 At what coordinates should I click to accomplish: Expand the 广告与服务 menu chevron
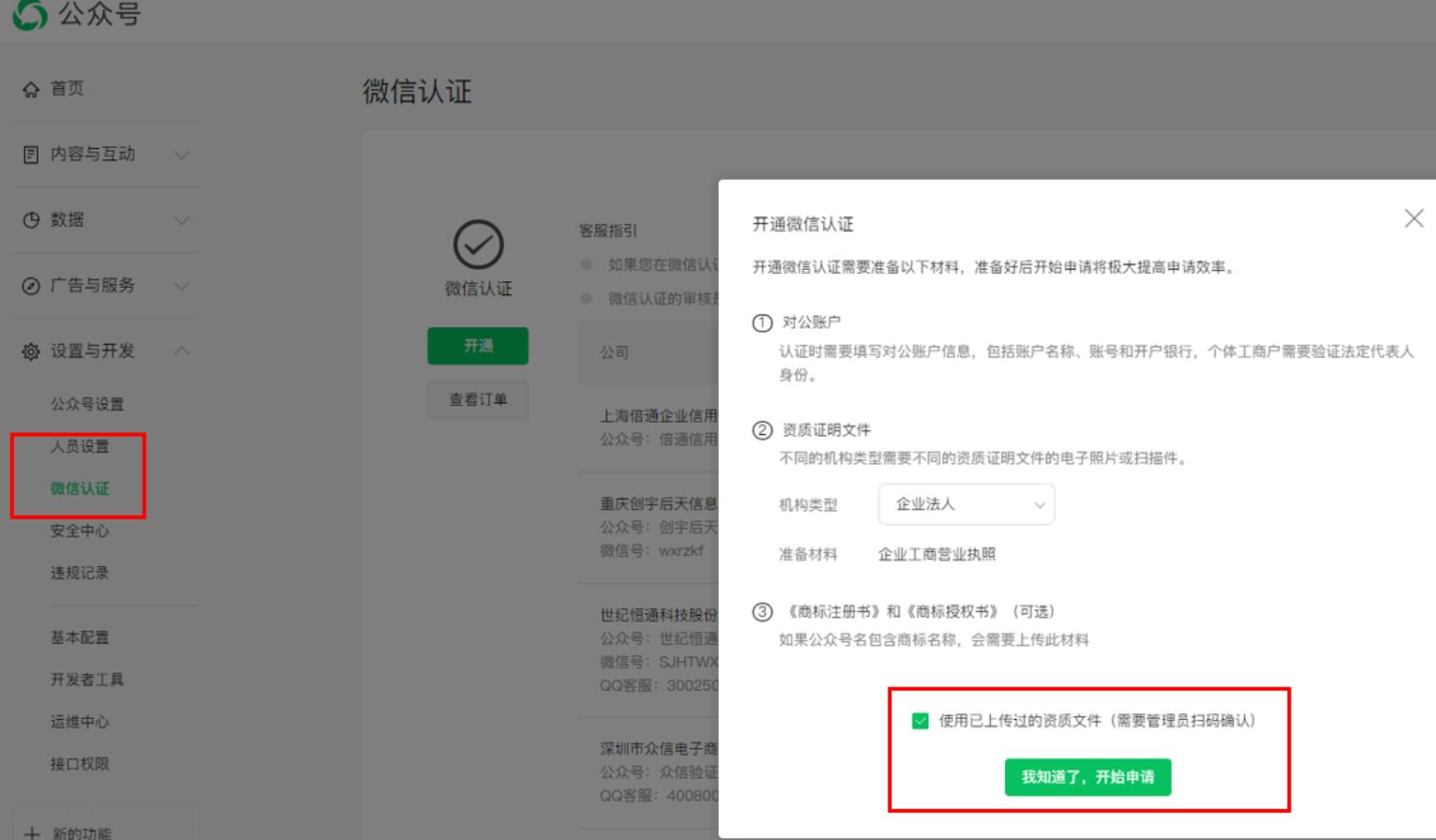tap(183, 286)
